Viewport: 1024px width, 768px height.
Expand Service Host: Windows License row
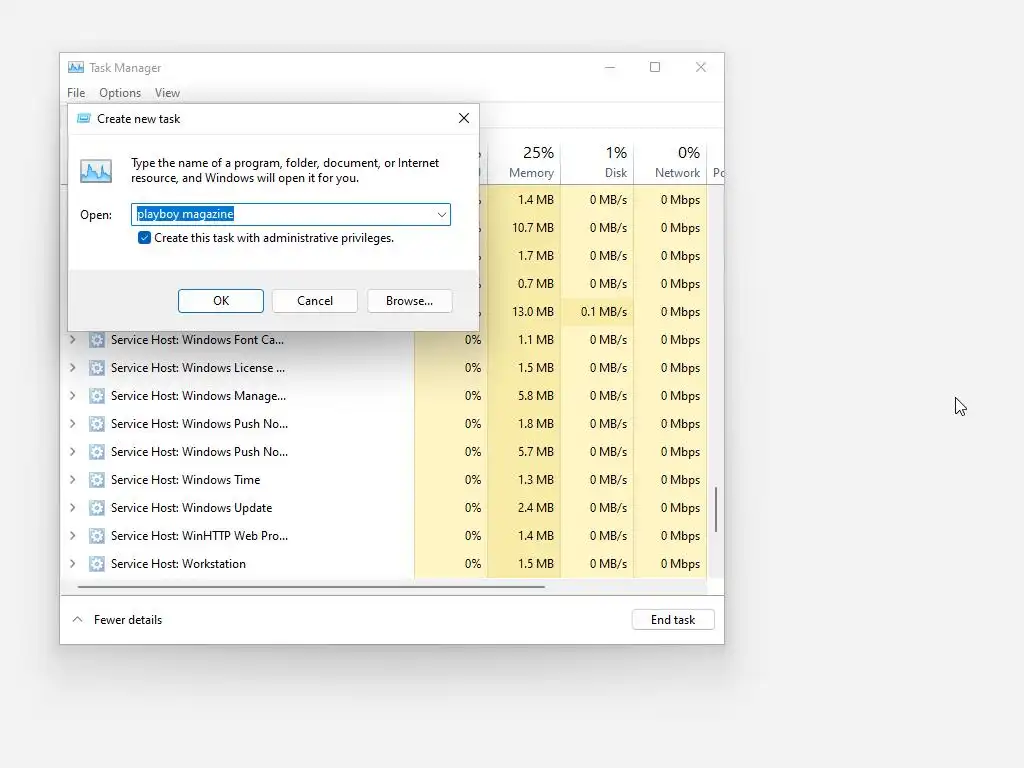[72, 368]
